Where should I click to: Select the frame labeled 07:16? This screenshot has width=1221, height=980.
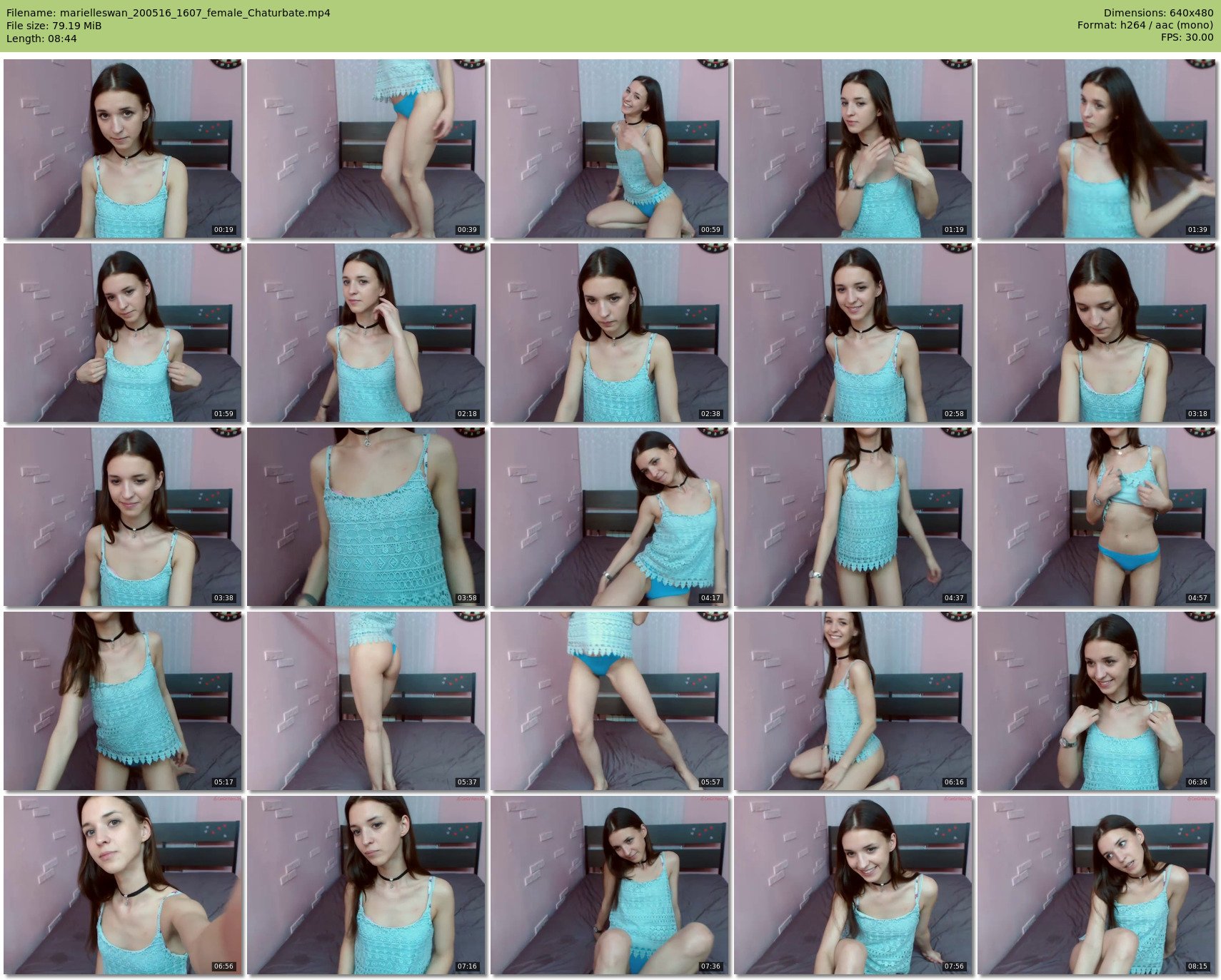pos(366,885)
